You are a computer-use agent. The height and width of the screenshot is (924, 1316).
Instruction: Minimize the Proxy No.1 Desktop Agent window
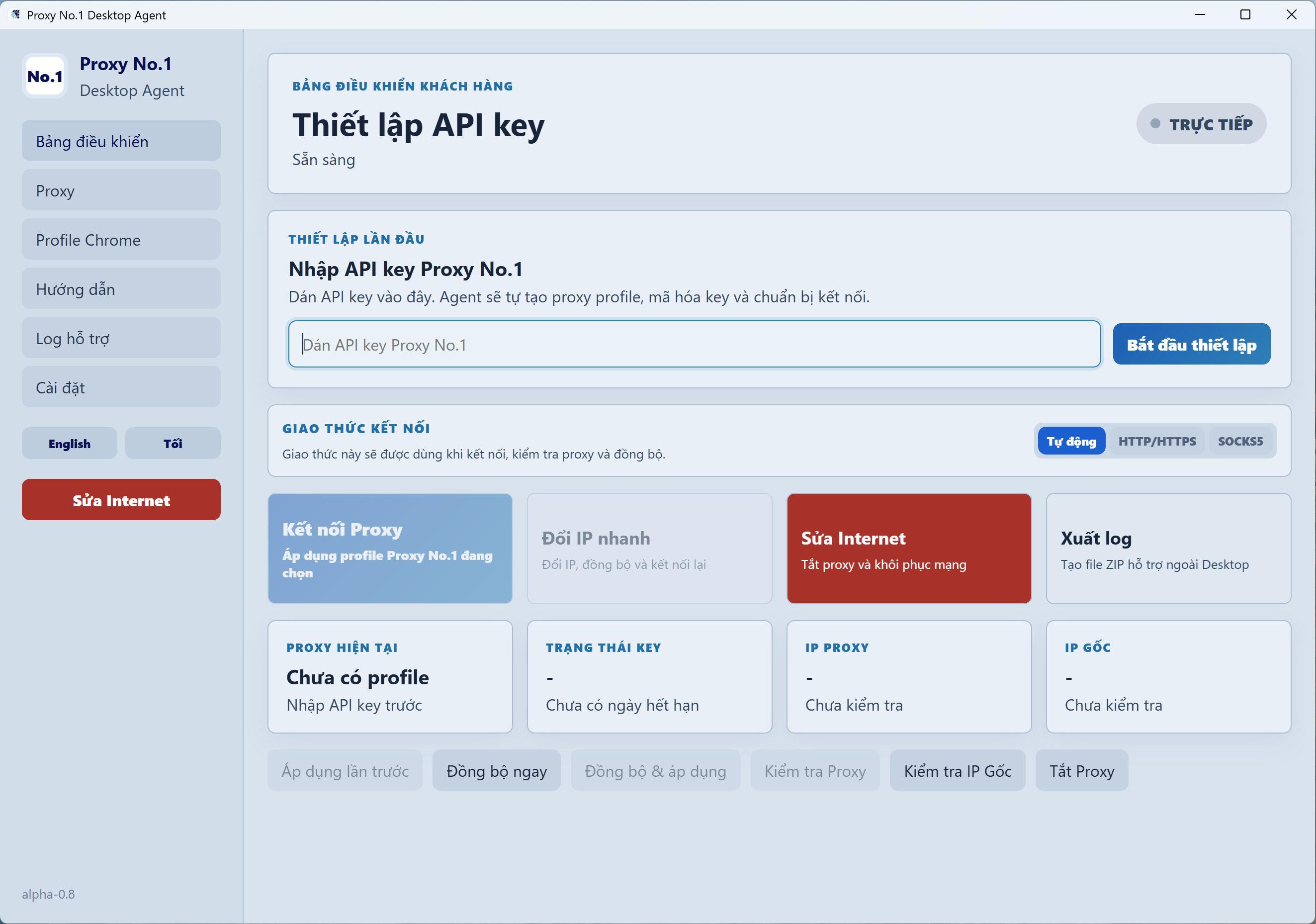point(1200,15)
